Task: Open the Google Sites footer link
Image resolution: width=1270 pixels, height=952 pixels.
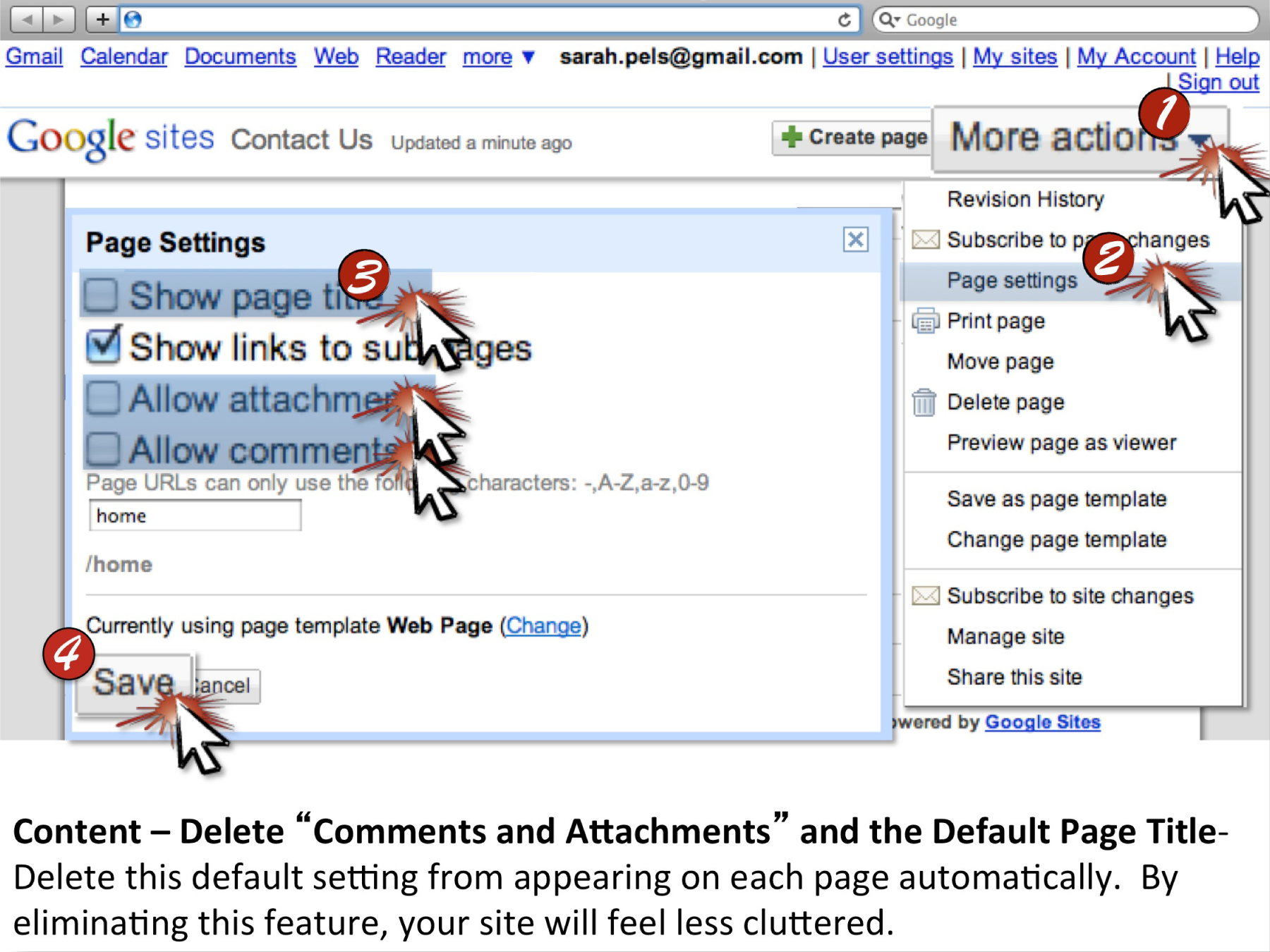Action: (1042, 722)
